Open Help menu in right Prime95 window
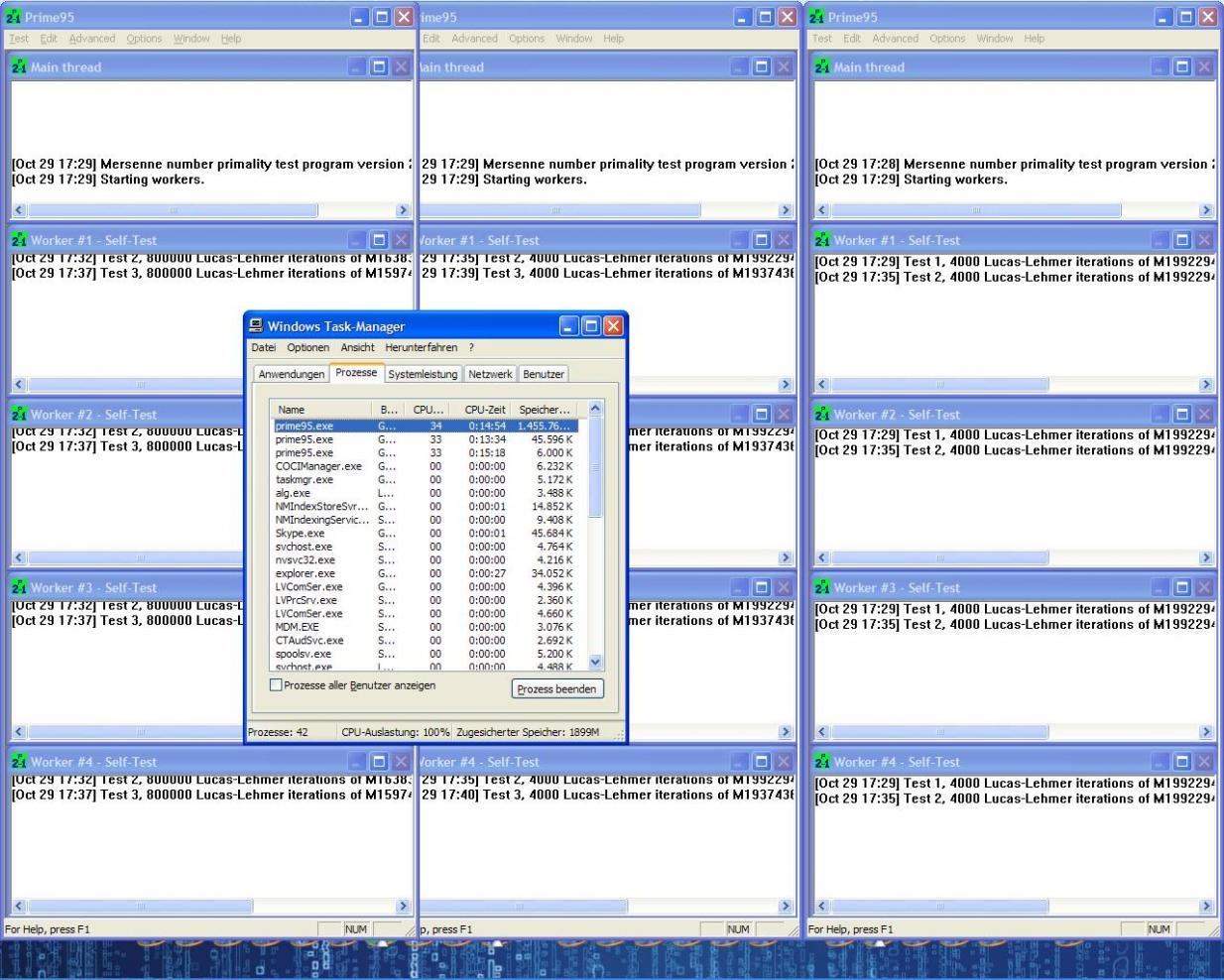The height and width of the screenshot is (980, 1224). pos(1035,39)
